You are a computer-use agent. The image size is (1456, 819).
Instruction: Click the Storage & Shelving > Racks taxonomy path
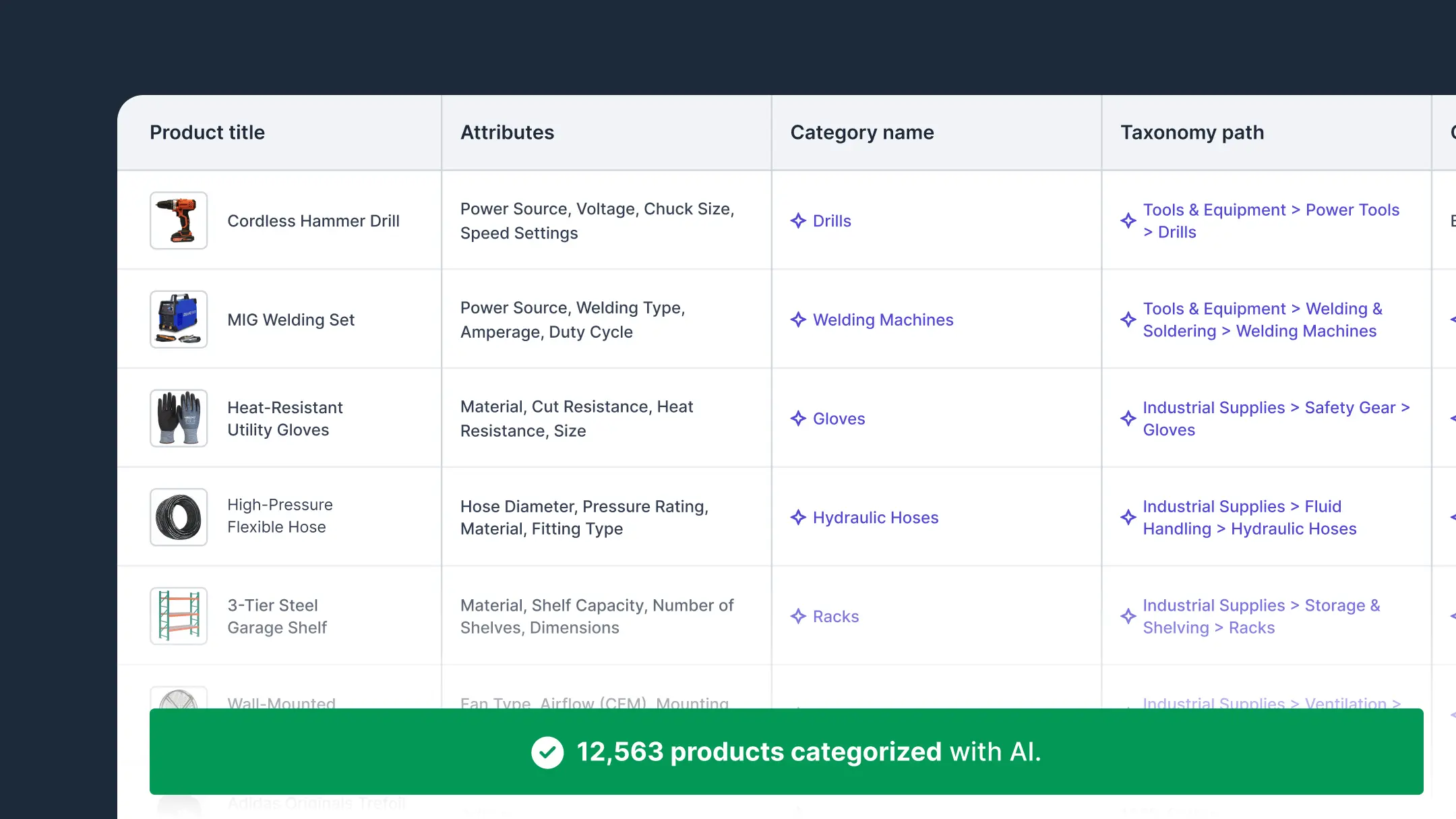click(x=1261, y=616)
